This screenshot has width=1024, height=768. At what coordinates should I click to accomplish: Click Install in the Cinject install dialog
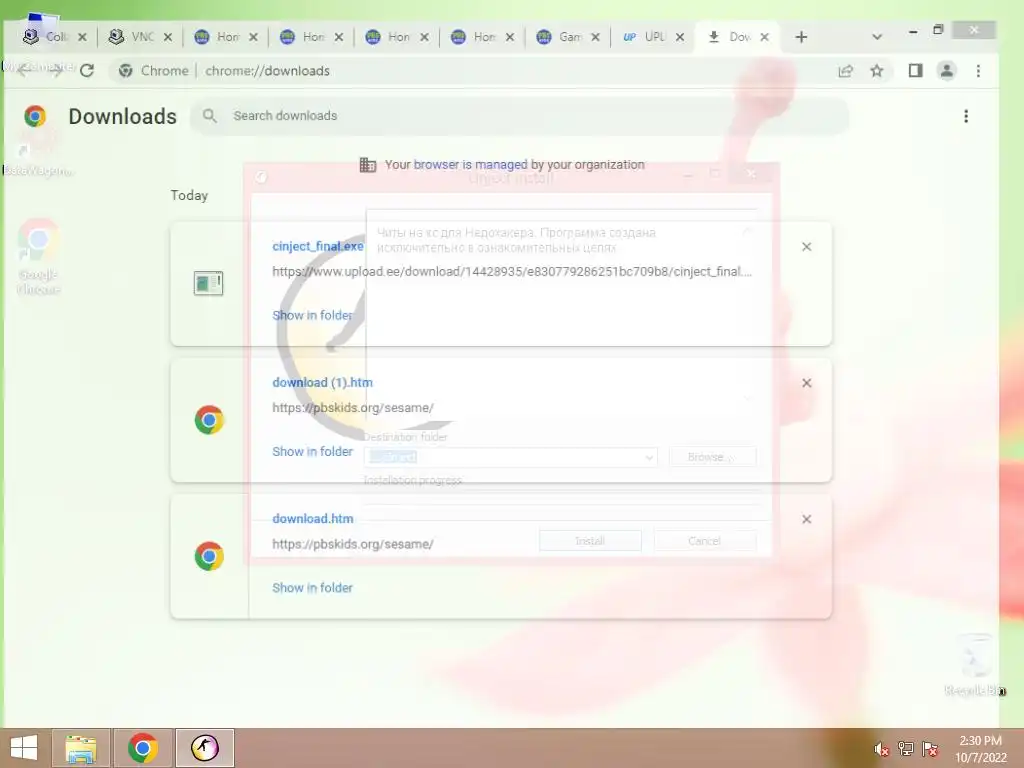590,541
